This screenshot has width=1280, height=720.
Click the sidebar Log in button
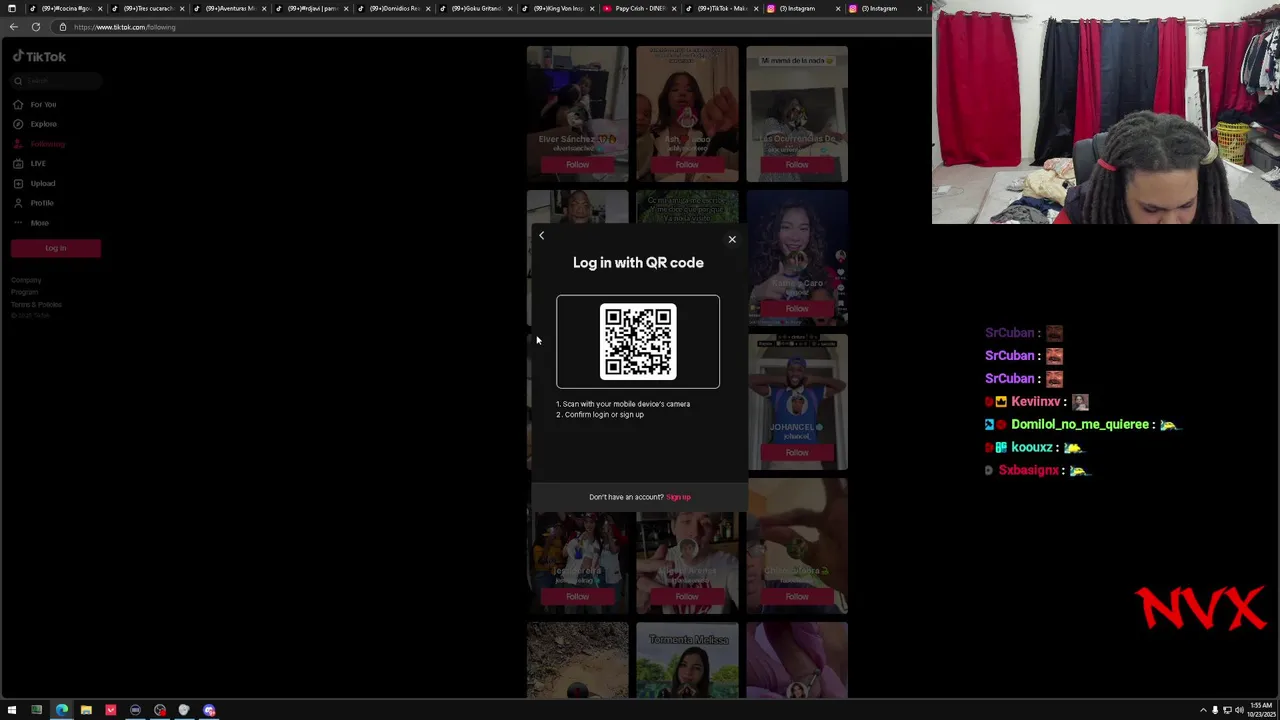(56, 248)
